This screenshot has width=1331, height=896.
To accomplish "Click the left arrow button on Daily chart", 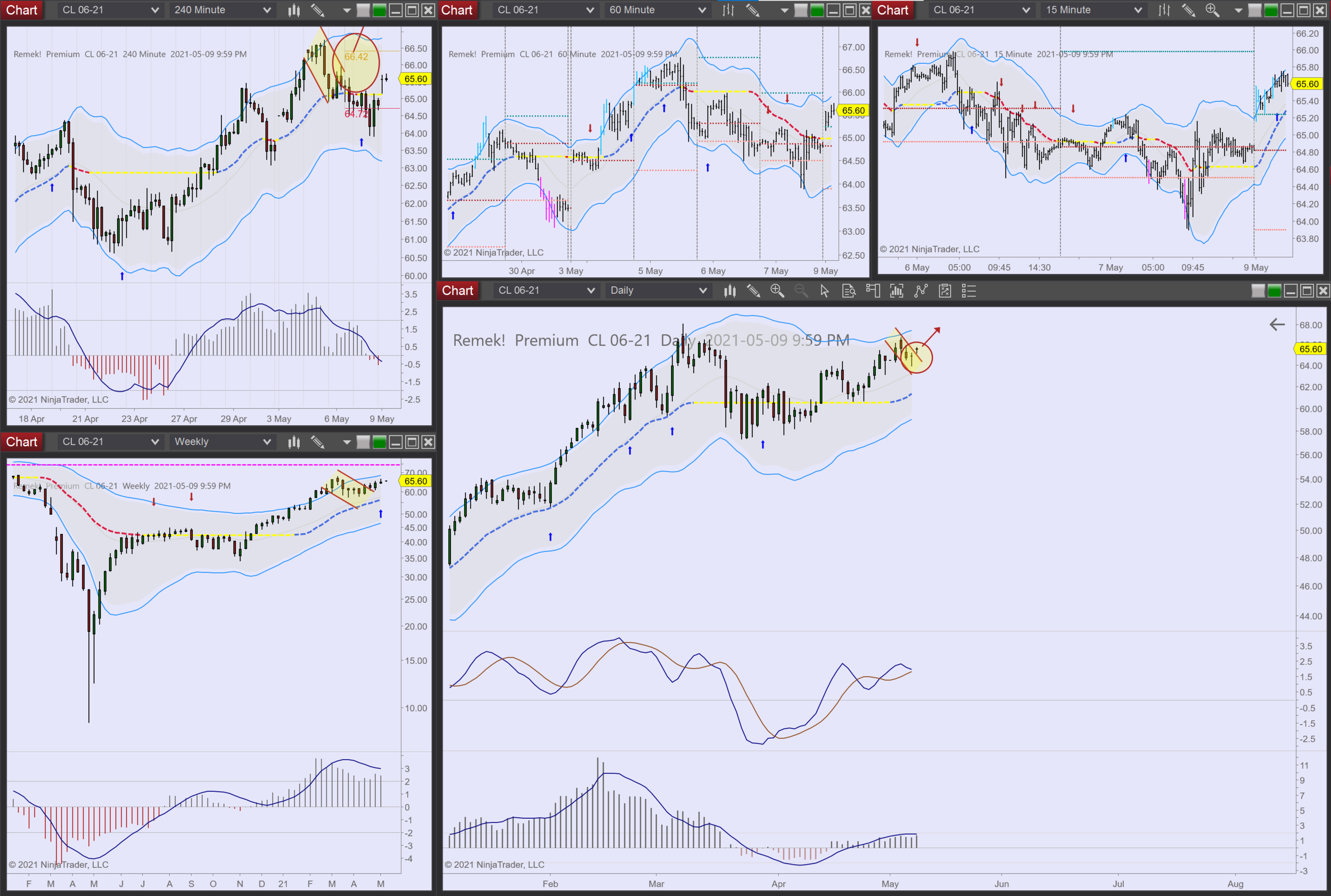I will 1277,325.
